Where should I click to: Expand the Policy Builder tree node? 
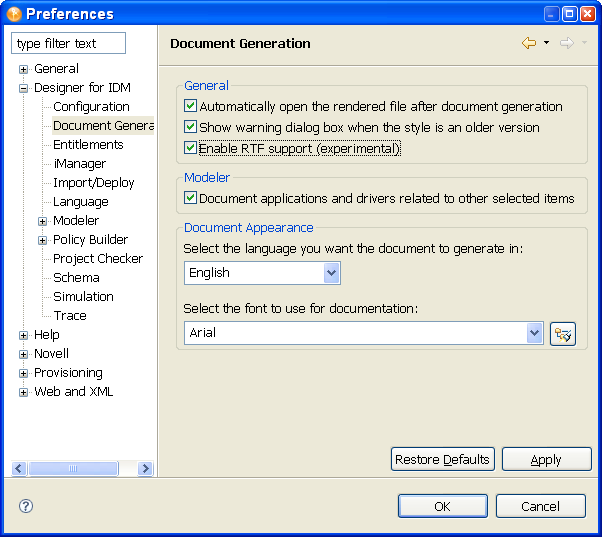tap(42, 241)
